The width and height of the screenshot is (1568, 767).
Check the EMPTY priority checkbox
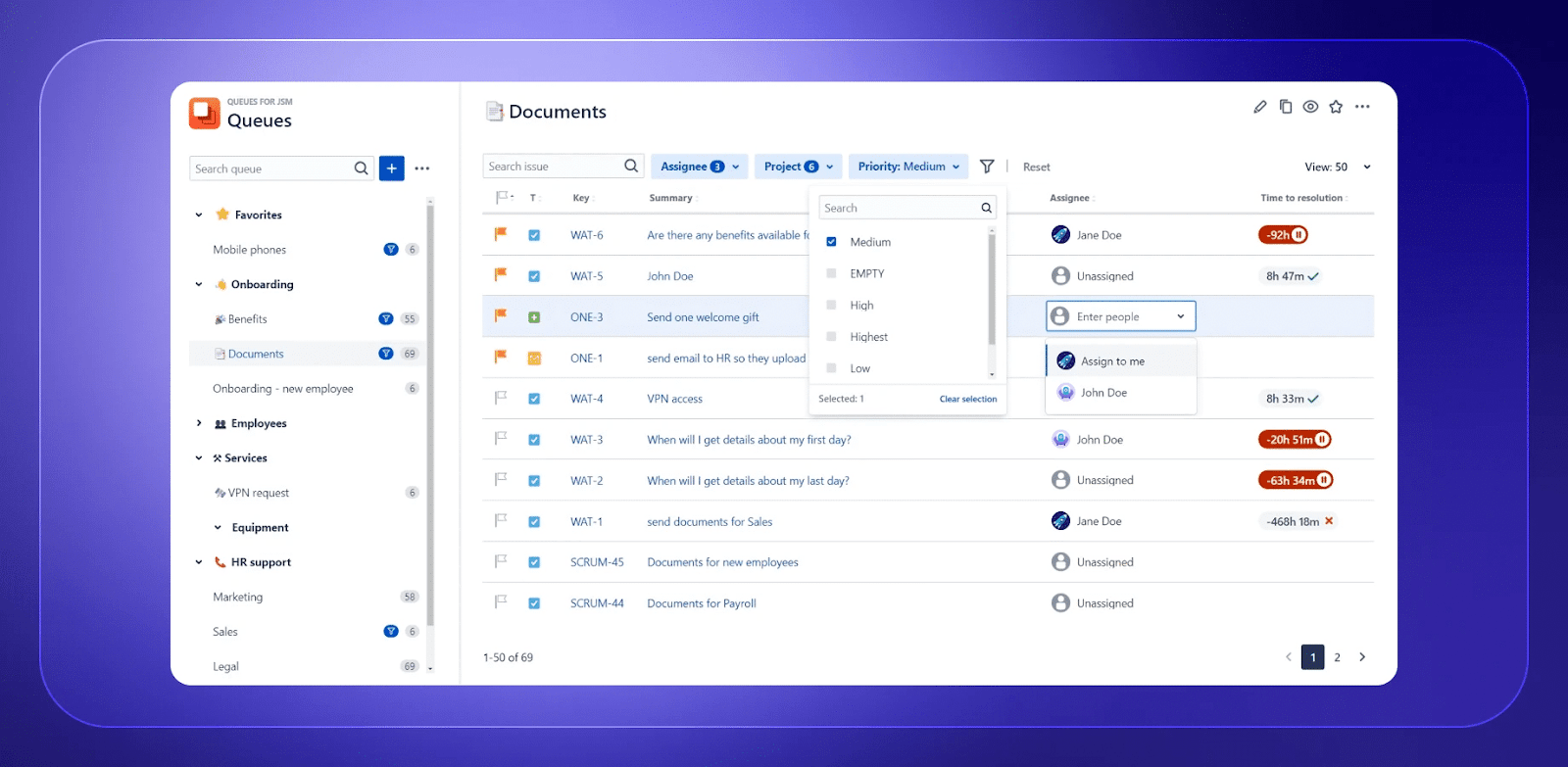point(831,273)
